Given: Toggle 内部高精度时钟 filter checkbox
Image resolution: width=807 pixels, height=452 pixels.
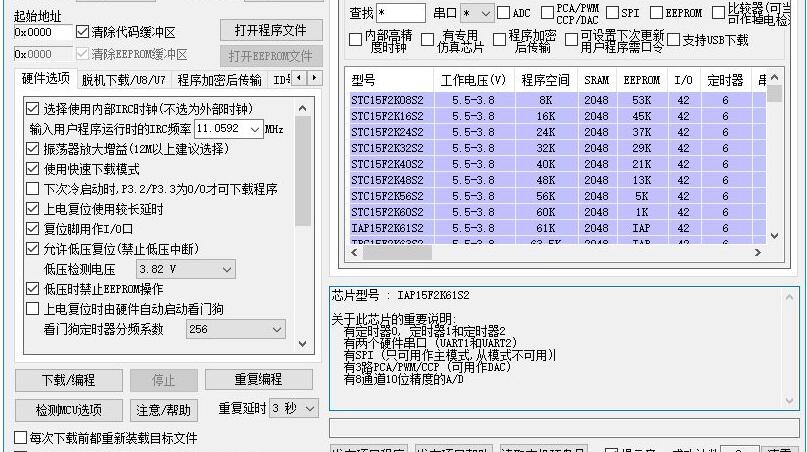Looking at the screenshot, I should click(x=355, y=40).
